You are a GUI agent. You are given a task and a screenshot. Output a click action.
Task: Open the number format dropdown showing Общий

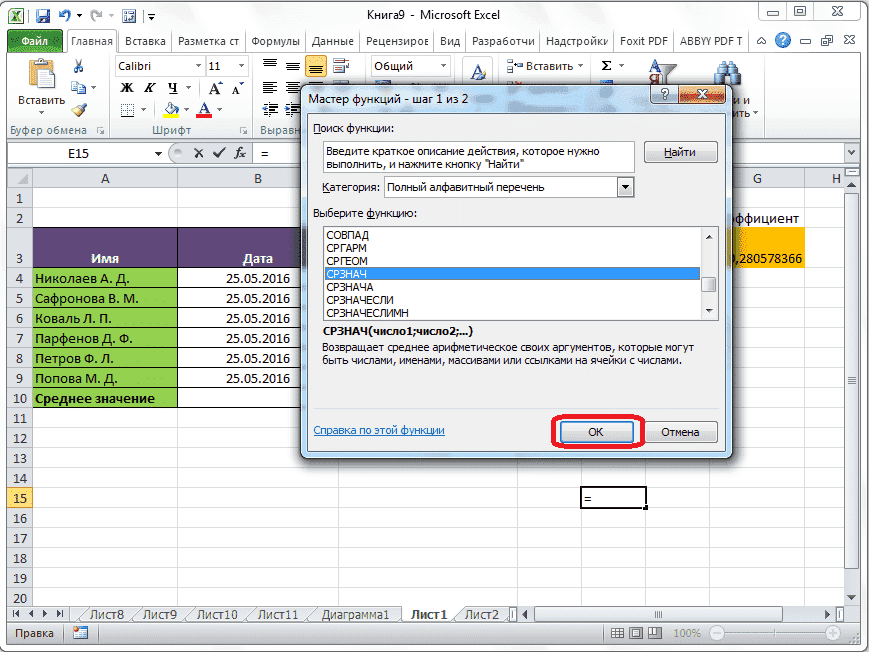point(443,66)
